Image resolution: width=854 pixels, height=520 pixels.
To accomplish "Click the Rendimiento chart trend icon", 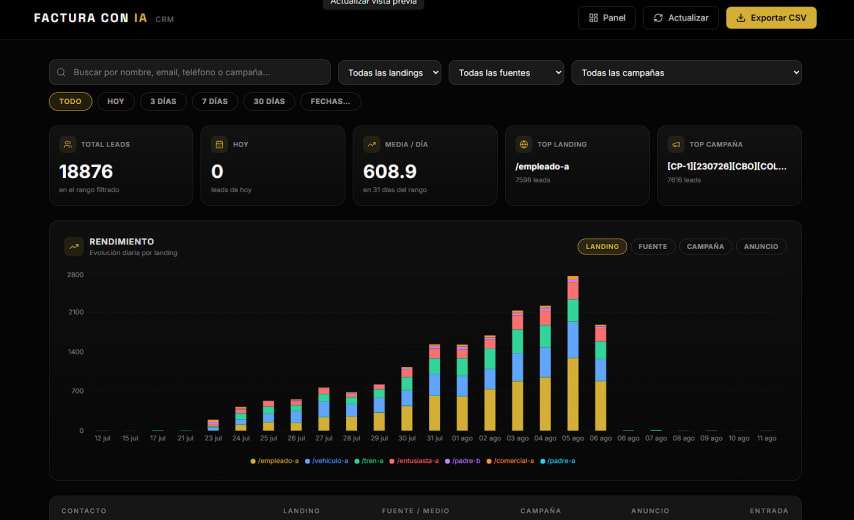I will tap(74, 246).
